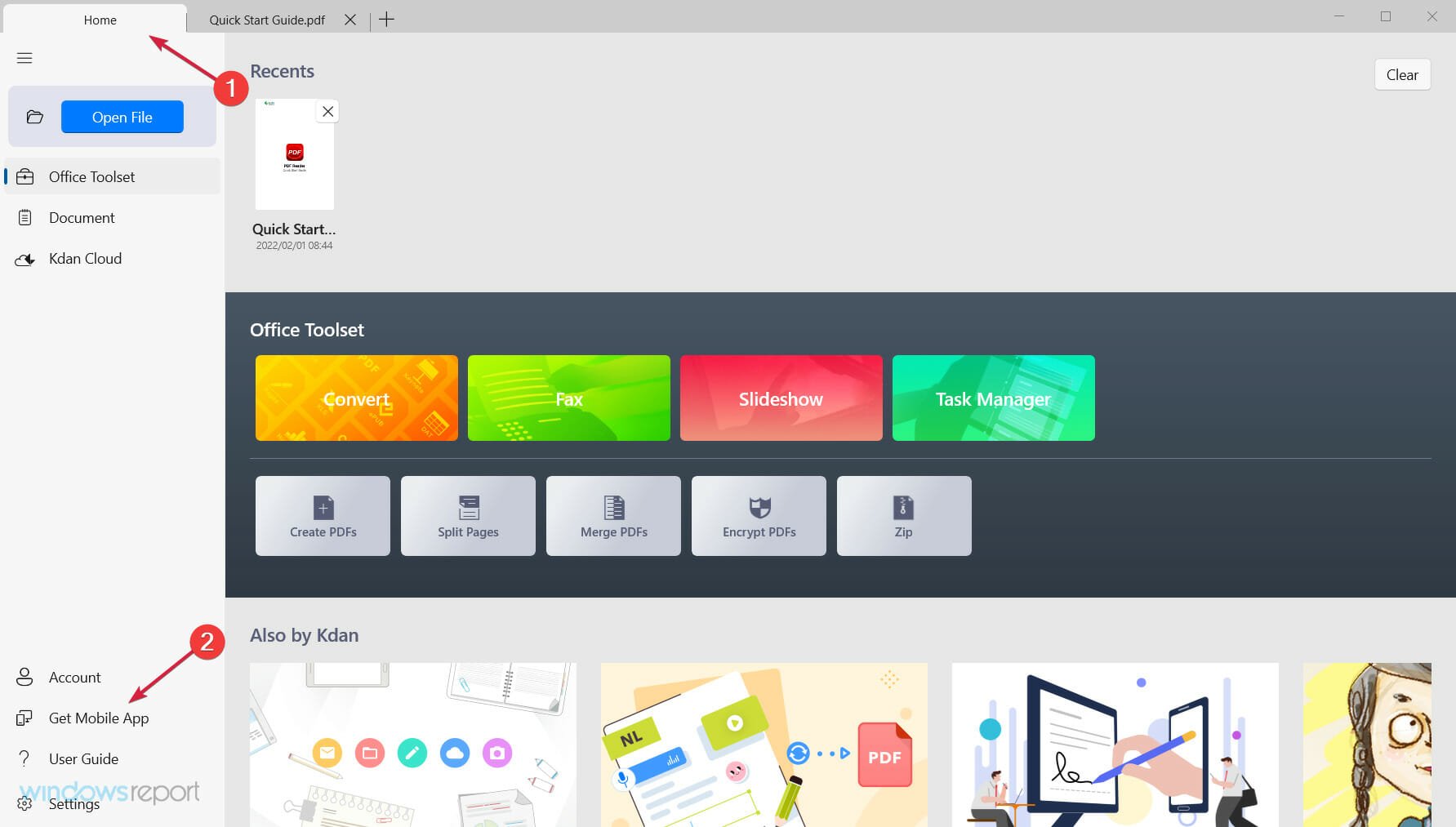Click the Document clipboard icon
Screen dimensions: 1456x827
[x=25, y=217]
